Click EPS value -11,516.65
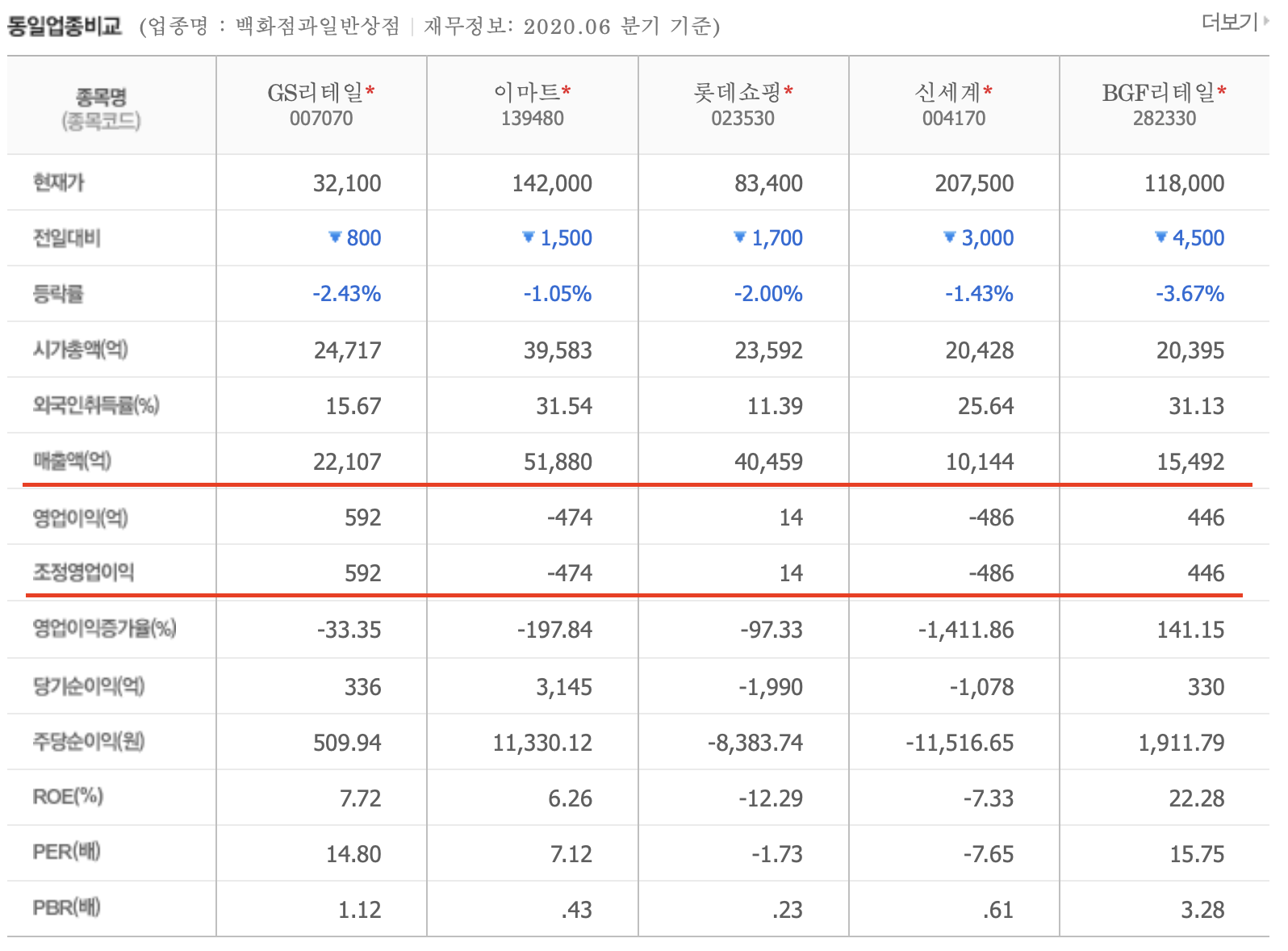 960,743
